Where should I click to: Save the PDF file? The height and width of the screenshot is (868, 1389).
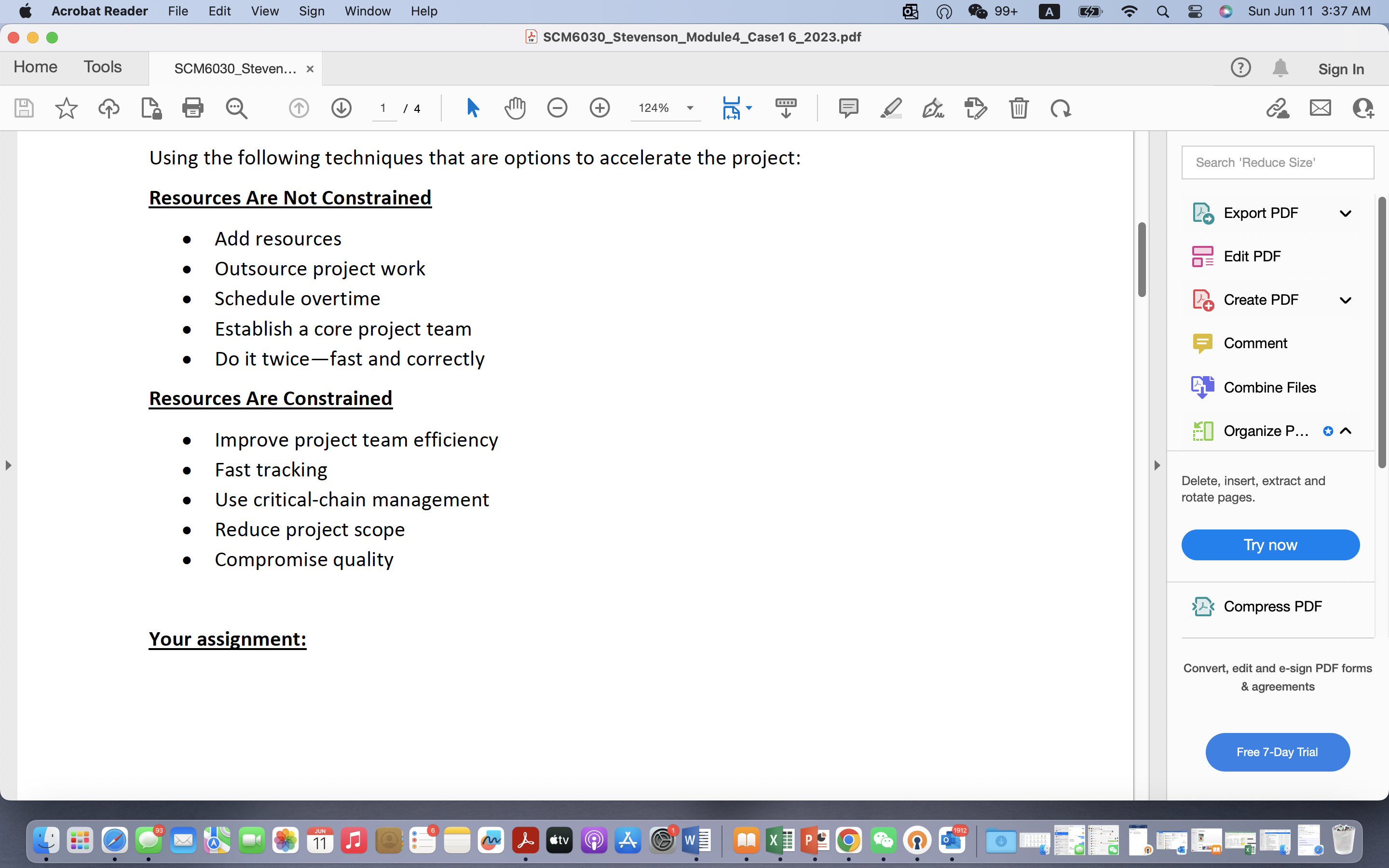pyautogui.click(x=24, y=108)
